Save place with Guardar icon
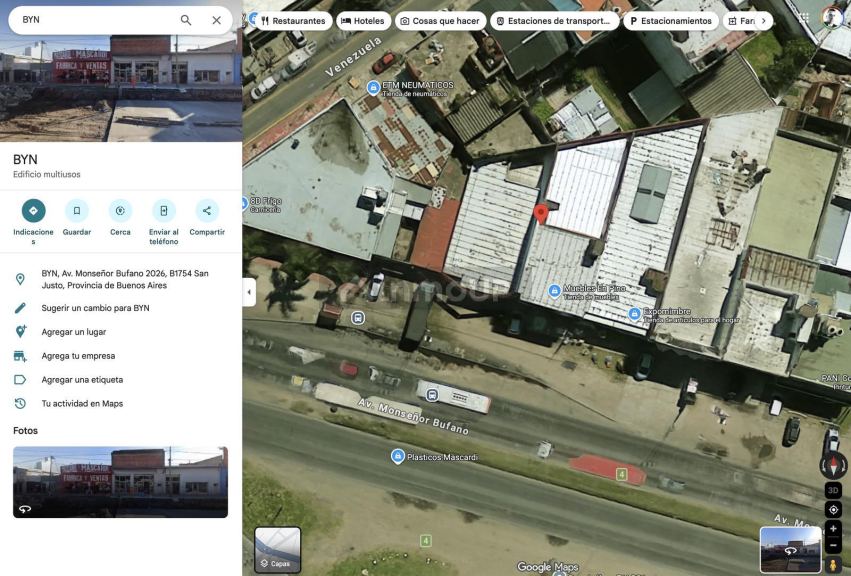This screenshot has height=576, width=851. (77, 211)
